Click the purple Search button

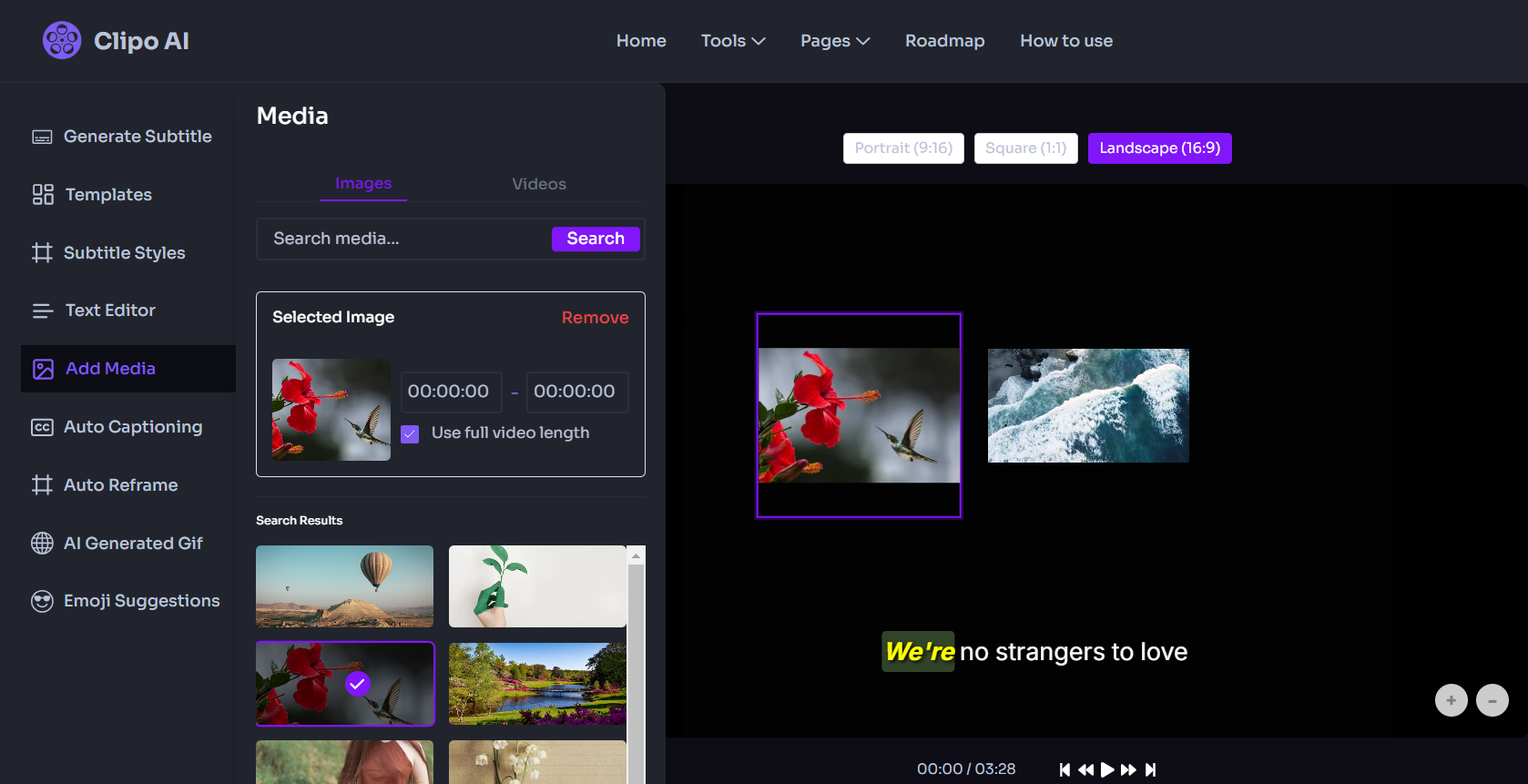(x=596, y=239)
